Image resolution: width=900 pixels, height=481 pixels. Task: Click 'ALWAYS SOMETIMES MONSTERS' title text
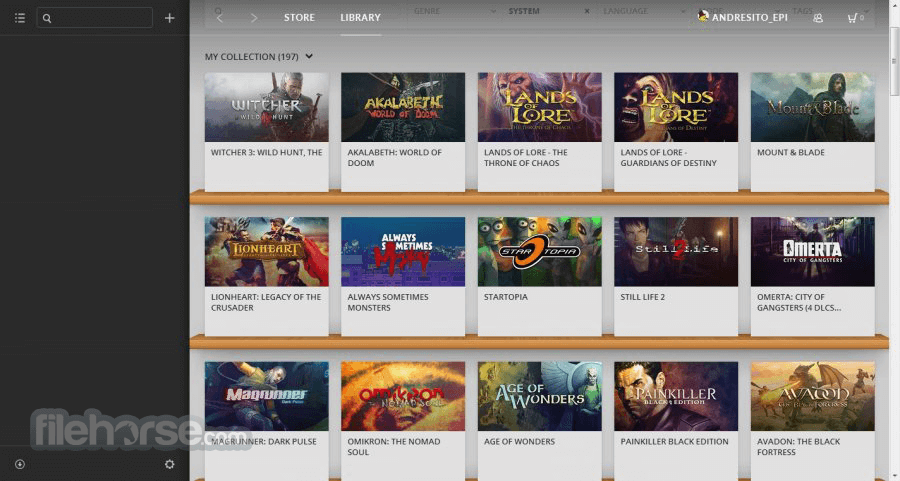click(387, 302)
